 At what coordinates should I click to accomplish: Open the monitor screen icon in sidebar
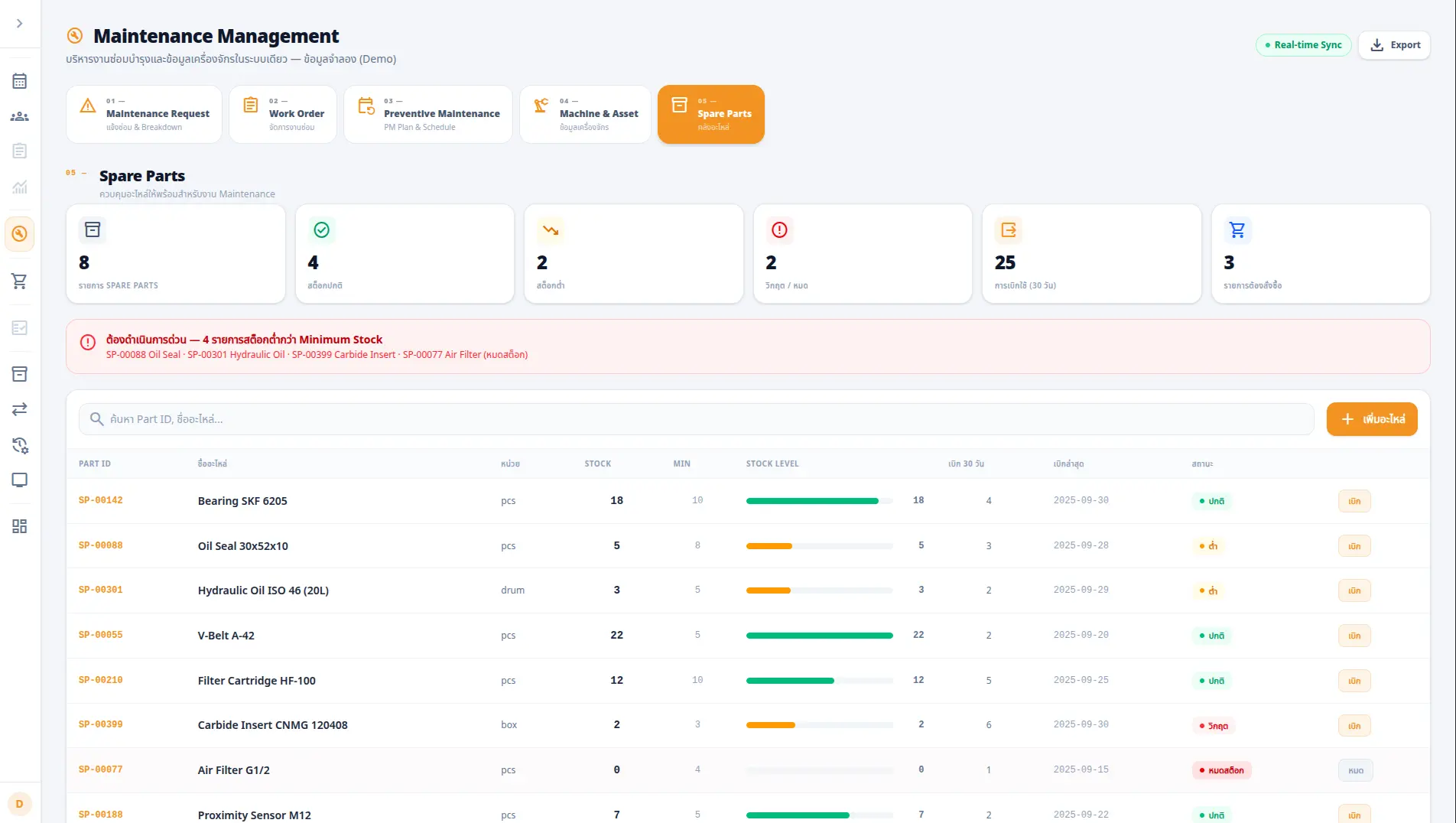coord(20,480)
